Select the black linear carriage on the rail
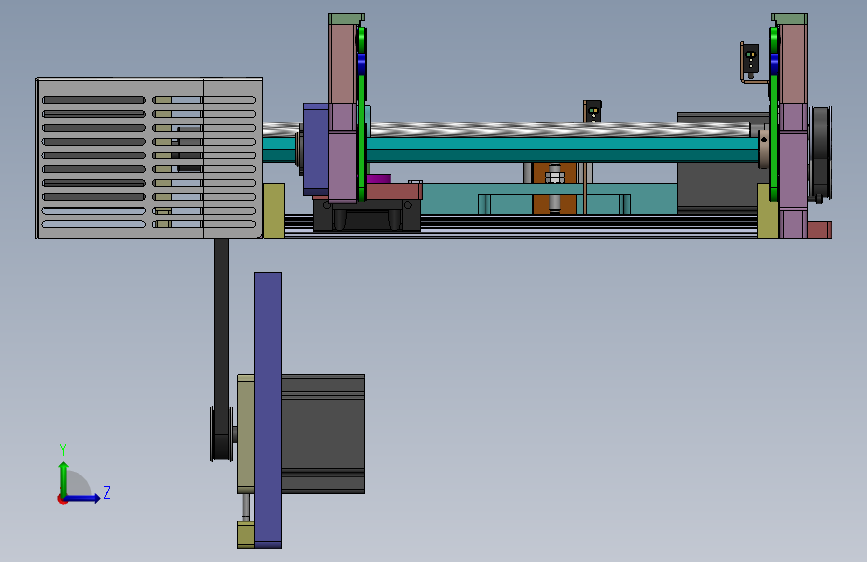Viewport: 867px width, 562px height. click(367, 215)
